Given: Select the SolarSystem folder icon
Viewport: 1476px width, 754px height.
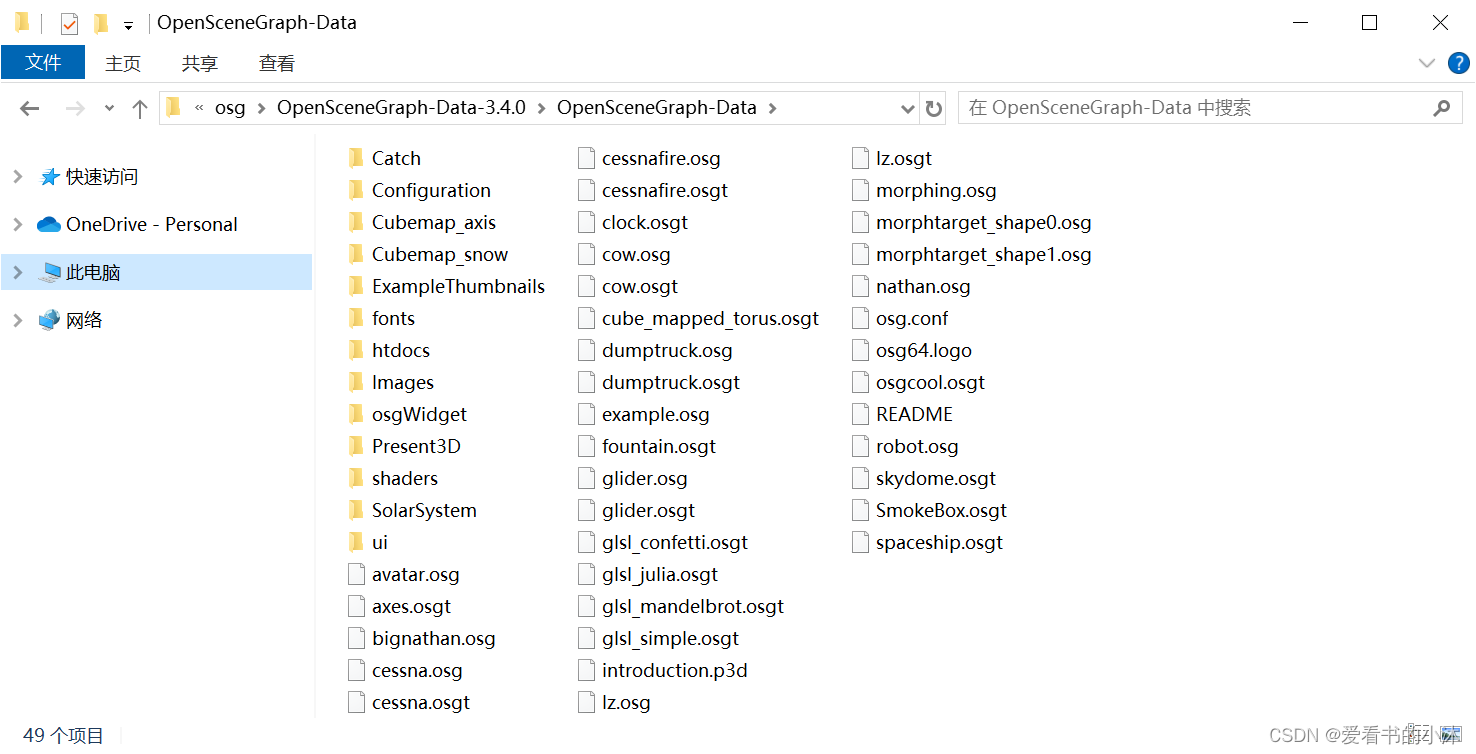Looking at the screenshot, I should coord(356,510).
